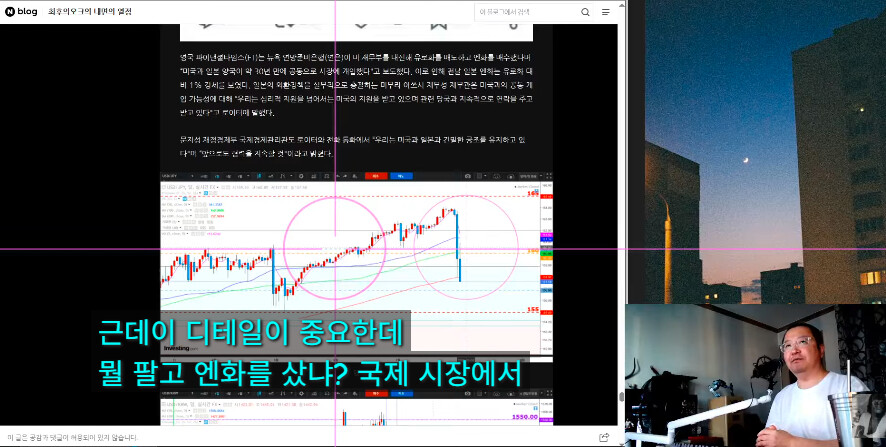Image resolution: width=886 pixels, height=447 pixels.
Task: Open the hamburger menu icon at top right
Action: click(x=606, y=12)
